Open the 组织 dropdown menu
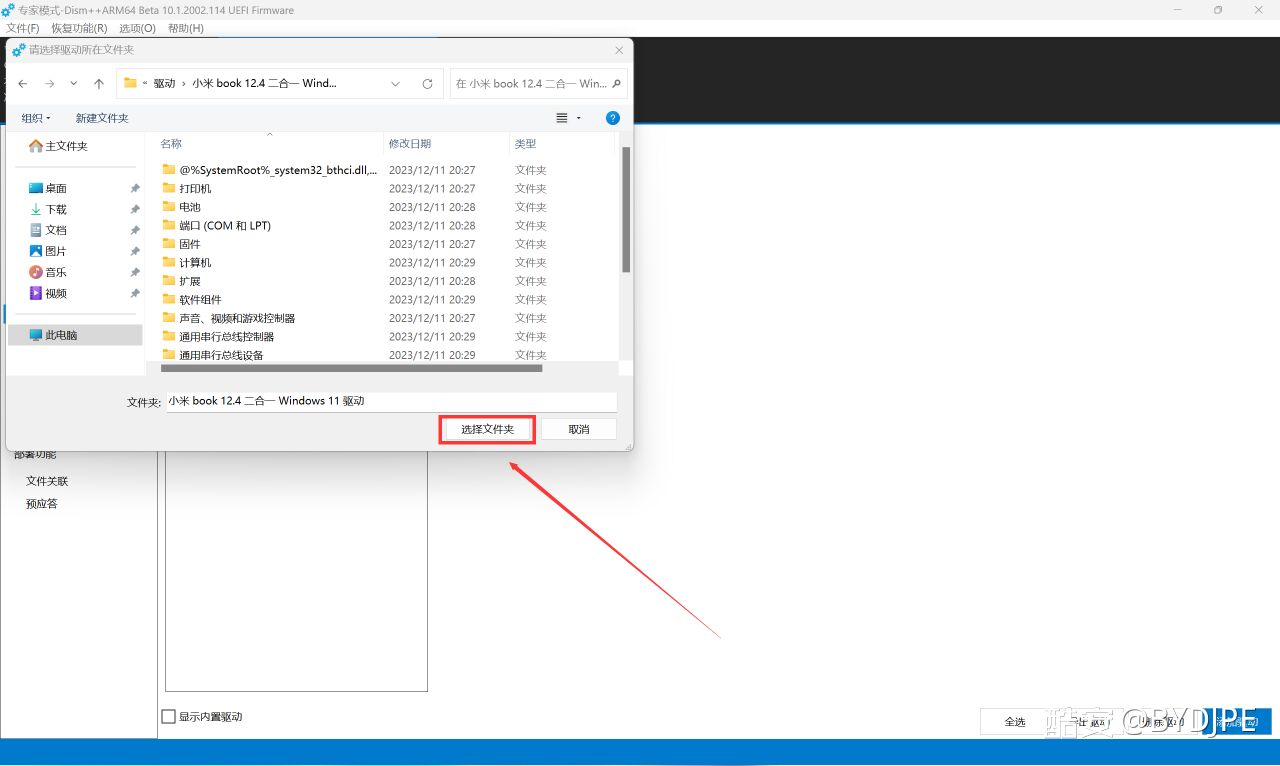 click(36, 118)
